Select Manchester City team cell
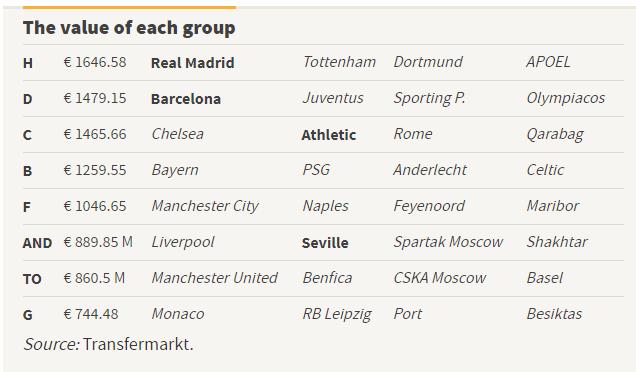636x372 pixels. (x=205, y=206)
